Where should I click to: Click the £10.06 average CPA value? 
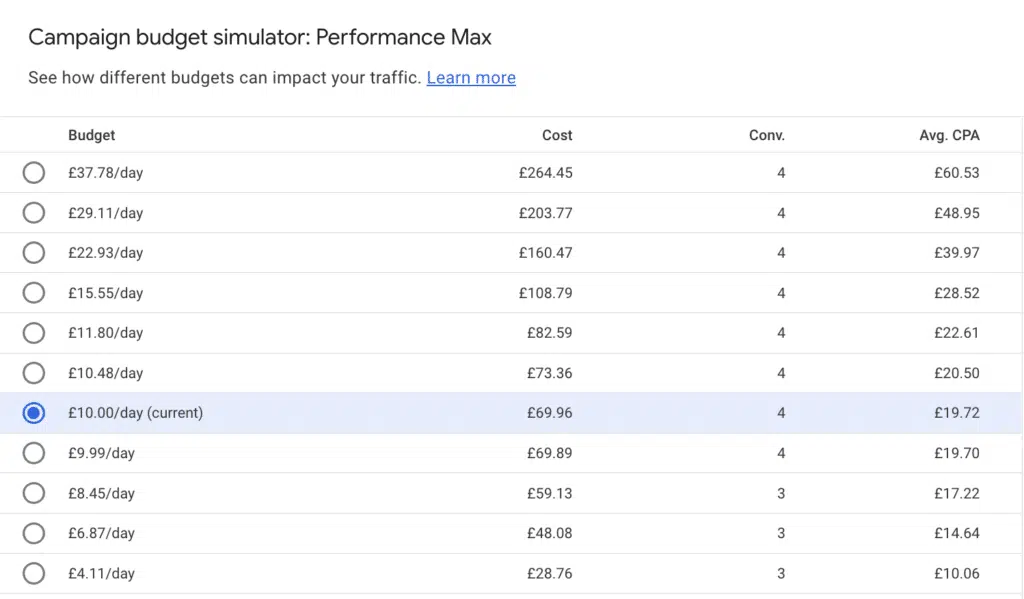pyautogui.click(x=957, y=574)
